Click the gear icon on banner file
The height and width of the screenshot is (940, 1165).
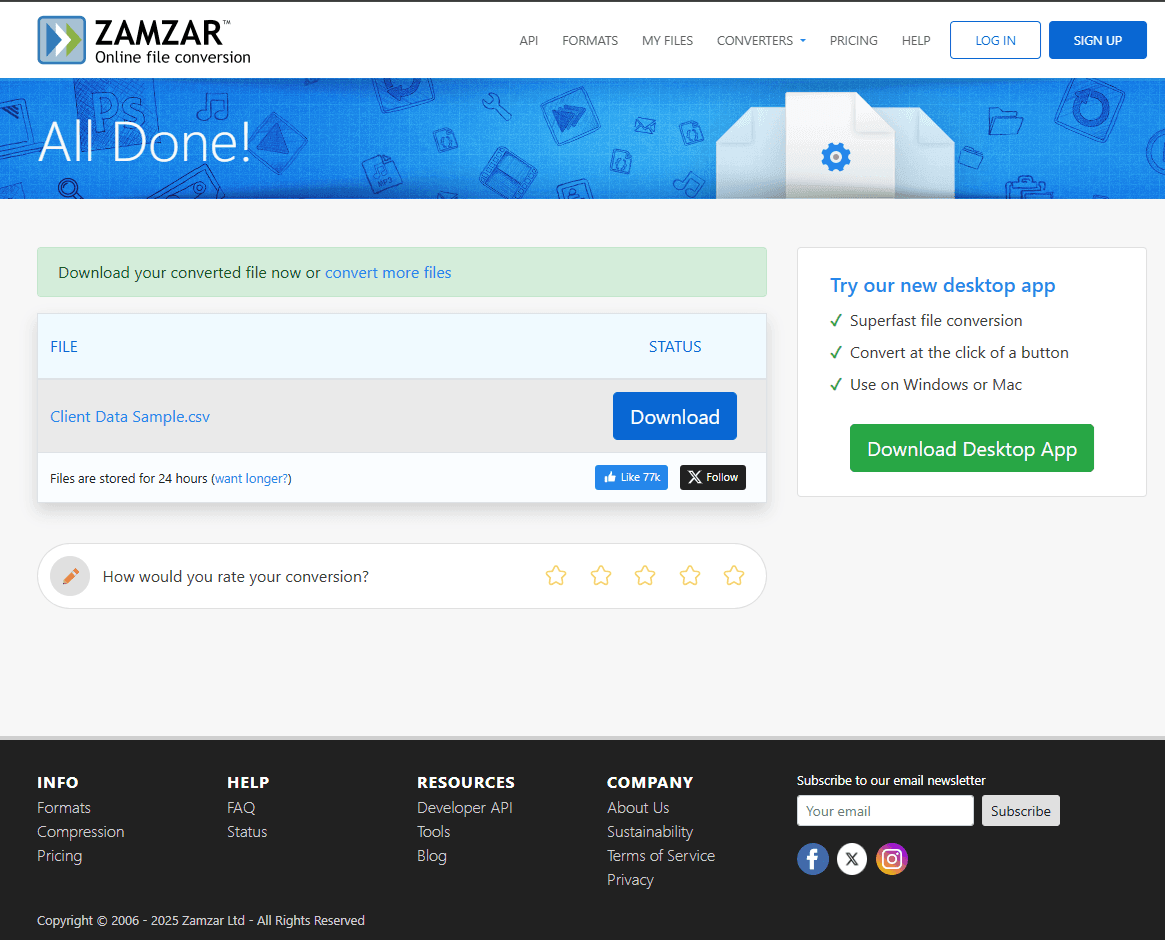pyautogui.click(x=836, y=157)
